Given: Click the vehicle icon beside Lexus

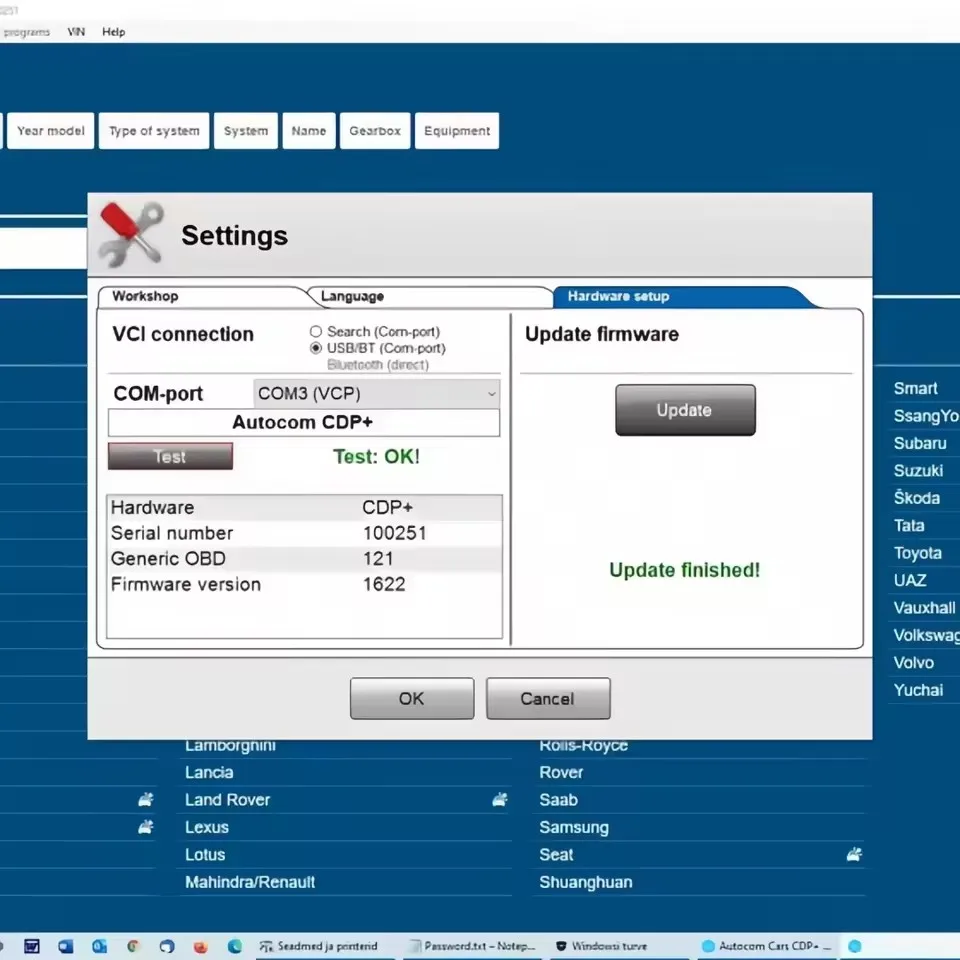Looking at the screenshot, I should click(146, 827).
